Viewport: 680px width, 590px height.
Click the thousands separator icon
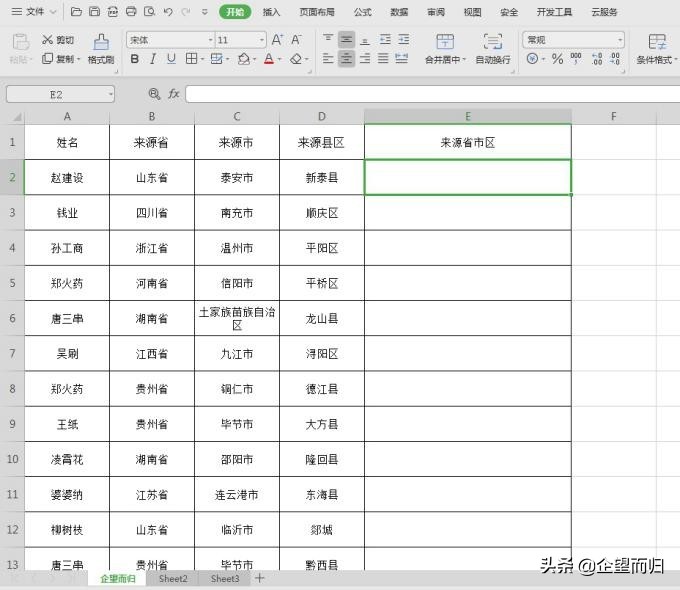click(x=576, y=59)
